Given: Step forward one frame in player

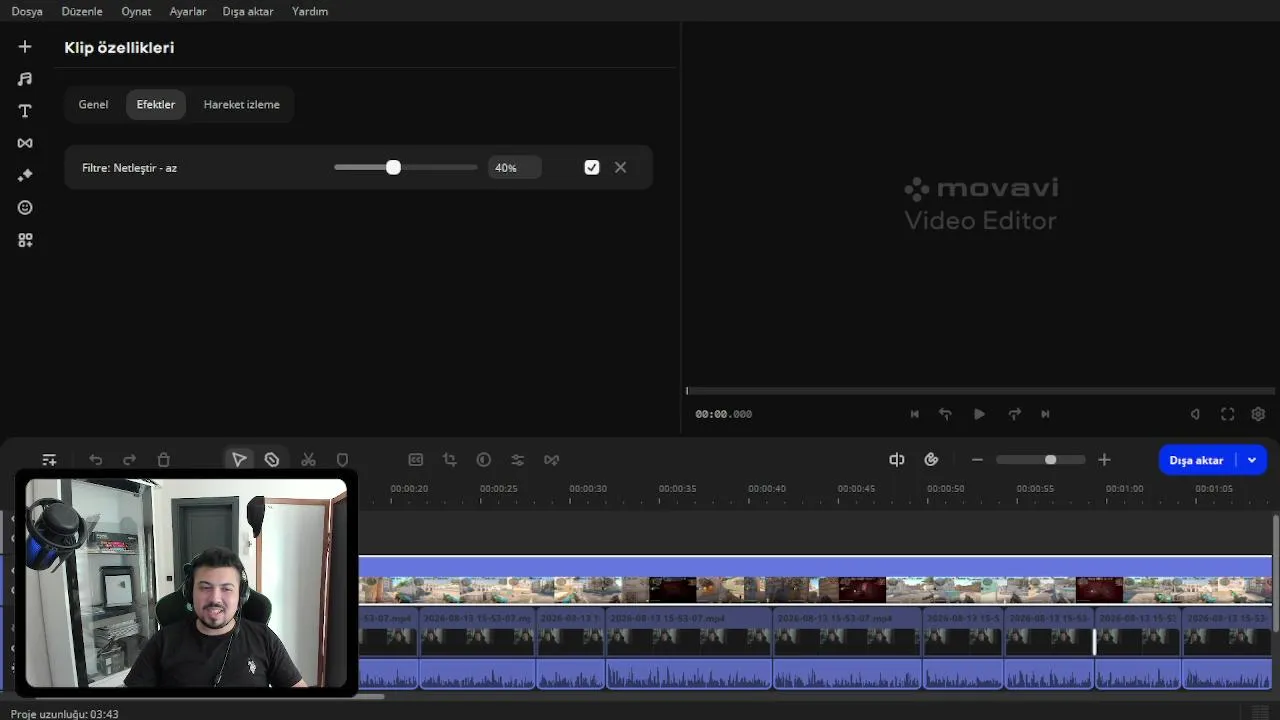Looking at the screenshot, I should 1014,414.
